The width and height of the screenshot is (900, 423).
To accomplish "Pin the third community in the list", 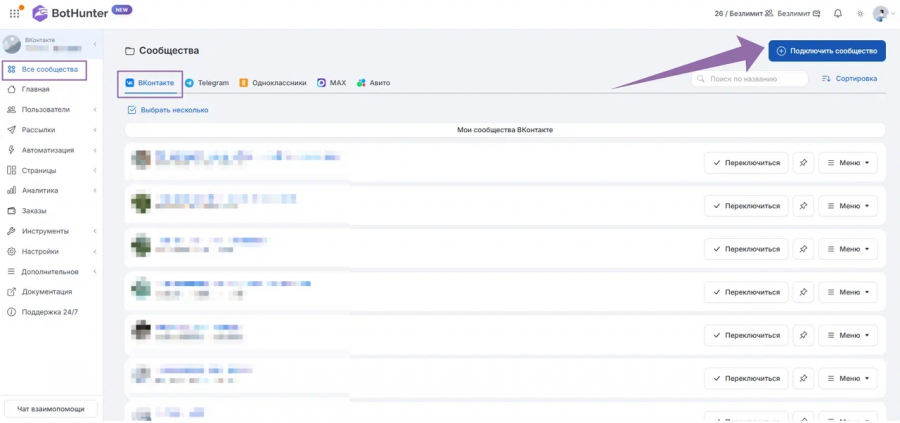I will (x=804, y=249).
